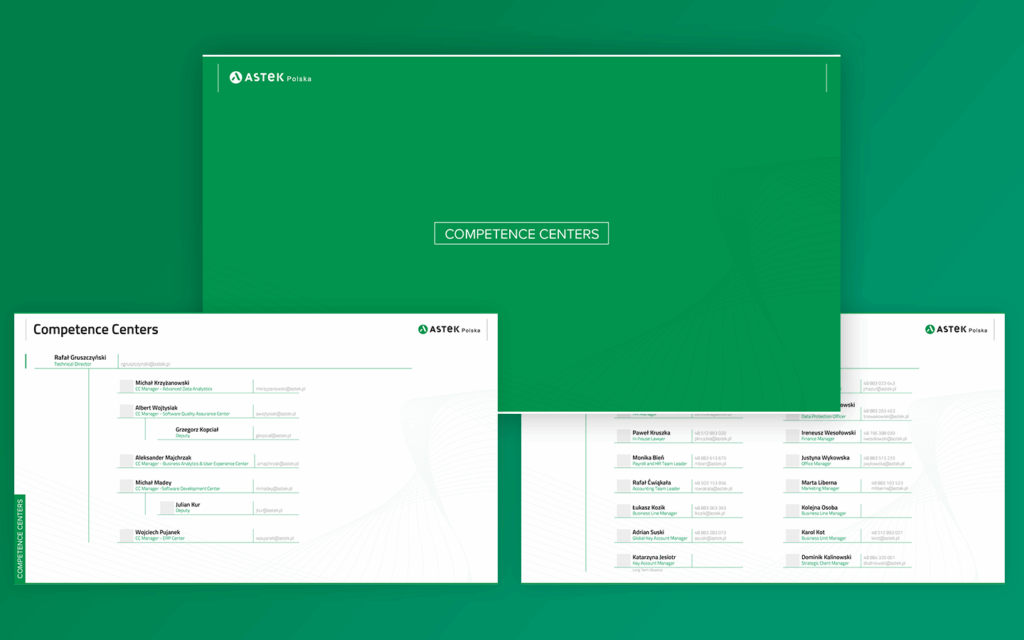
Task: Click Marta Liberna's email address
Action: pos(884,489)
